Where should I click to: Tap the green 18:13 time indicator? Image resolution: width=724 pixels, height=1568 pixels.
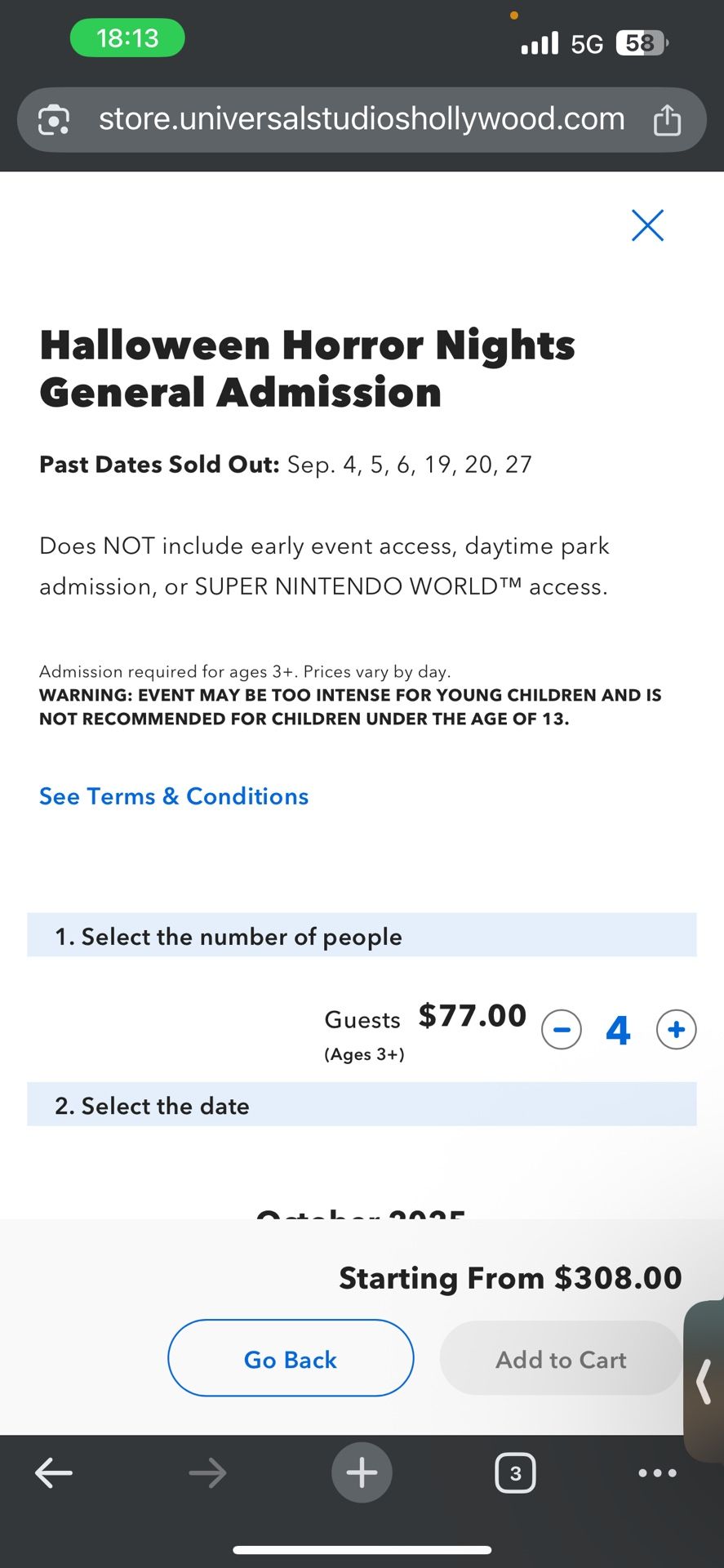click(x=127, y=38)
